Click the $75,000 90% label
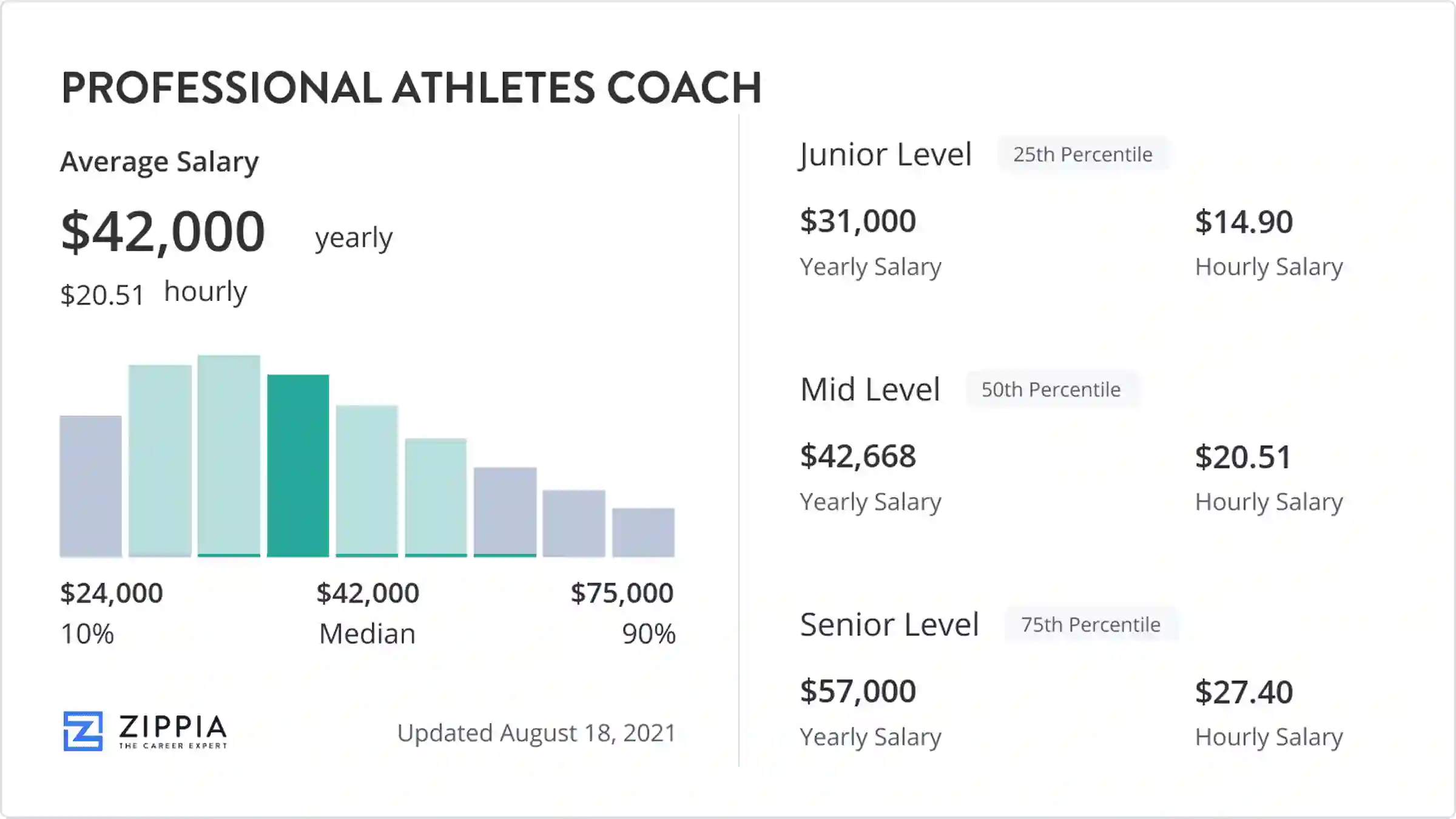 (622, 613)
